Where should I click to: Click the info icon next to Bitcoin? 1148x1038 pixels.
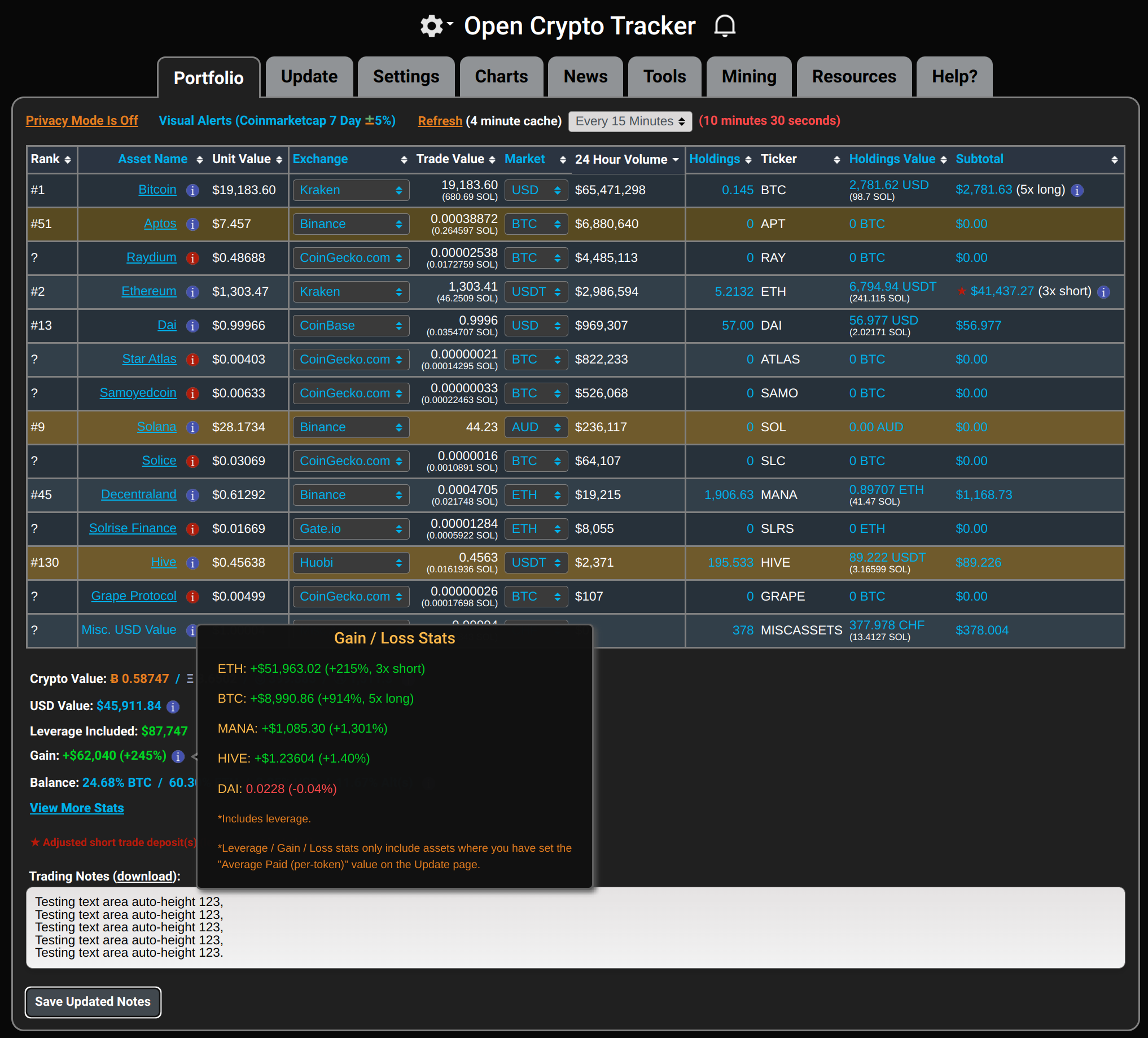coord(191,190)
